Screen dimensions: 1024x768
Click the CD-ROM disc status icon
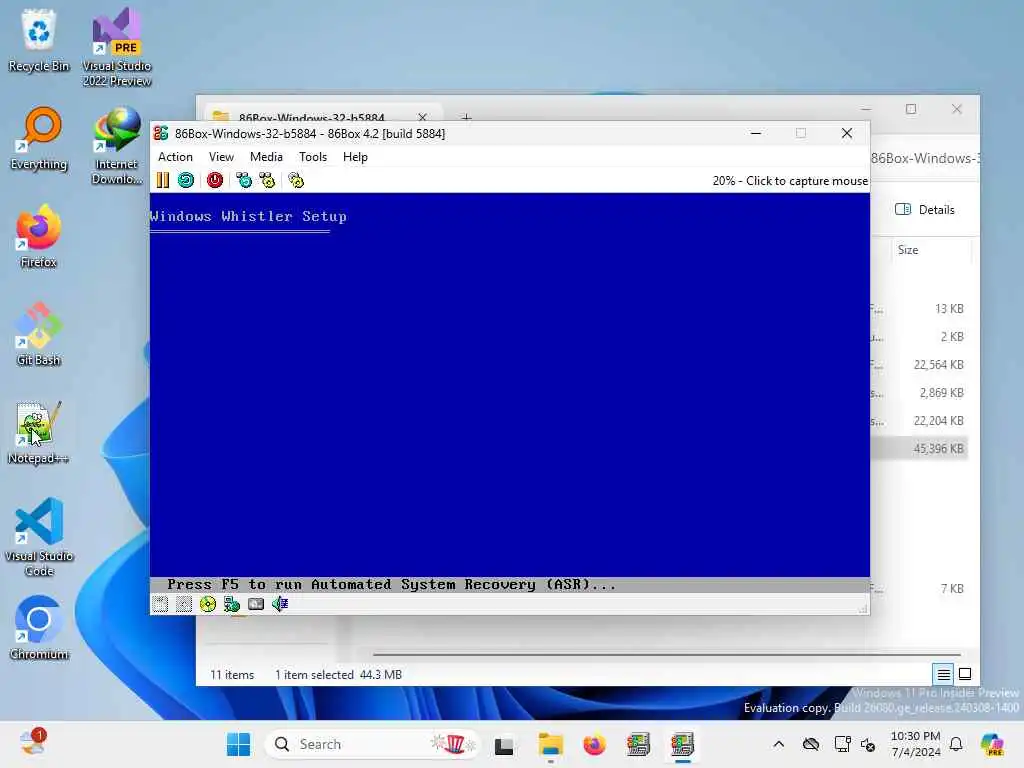click(208, 604)
